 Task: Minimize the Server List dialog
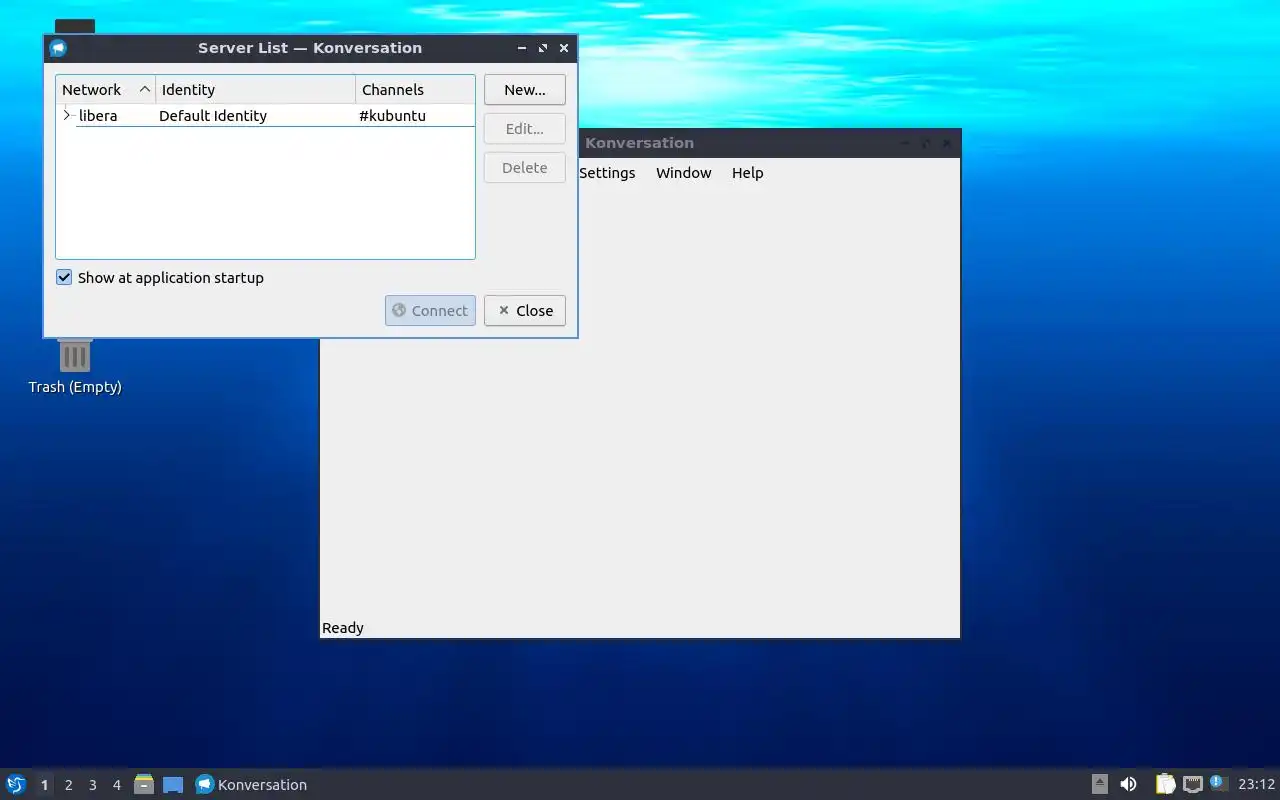[x=522, y=47]
